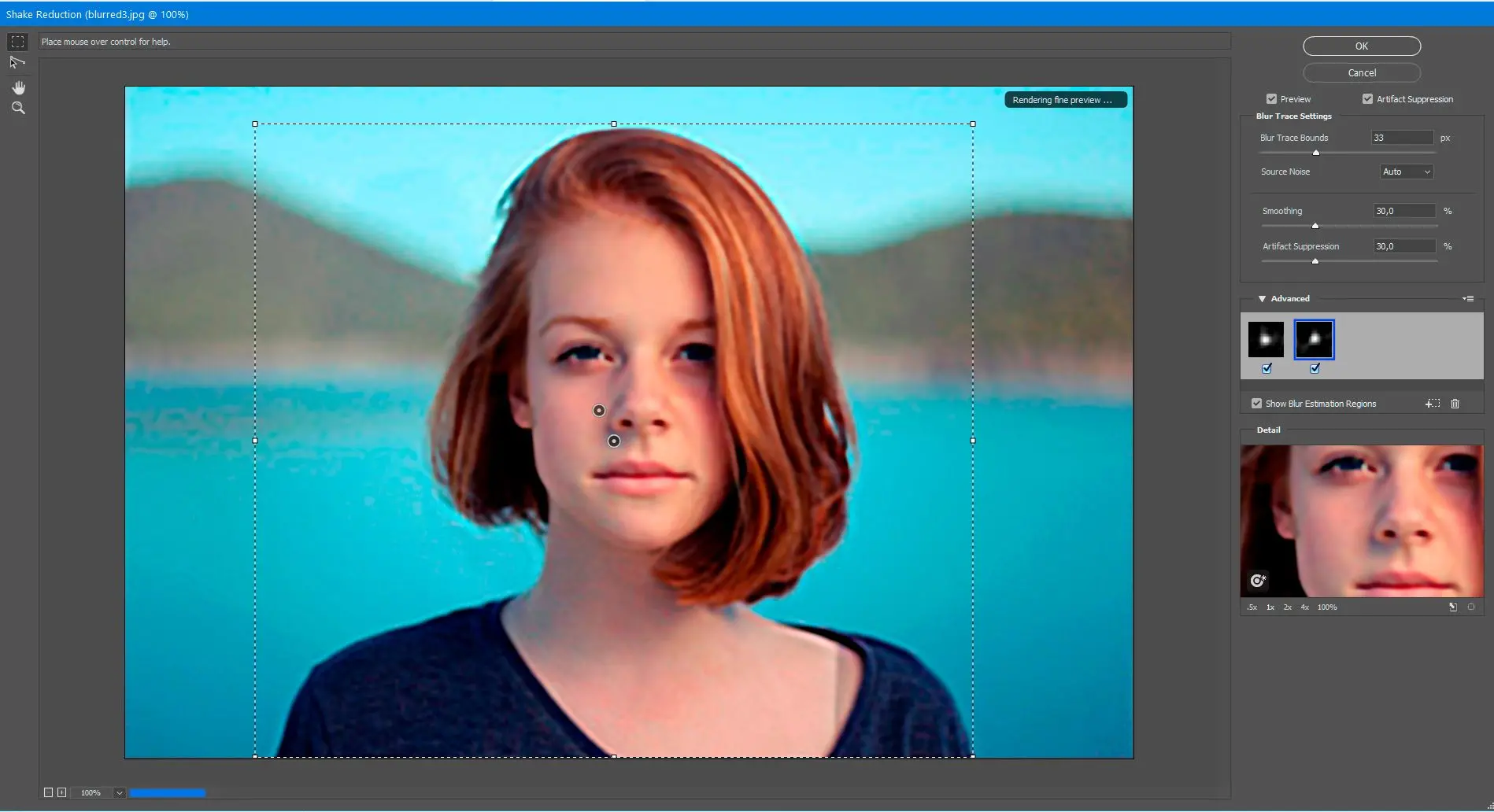Add a suggested blur trace region
Image resolution: width=1494 pixels, height=812 pixels.
click(x=1433, y=404)
